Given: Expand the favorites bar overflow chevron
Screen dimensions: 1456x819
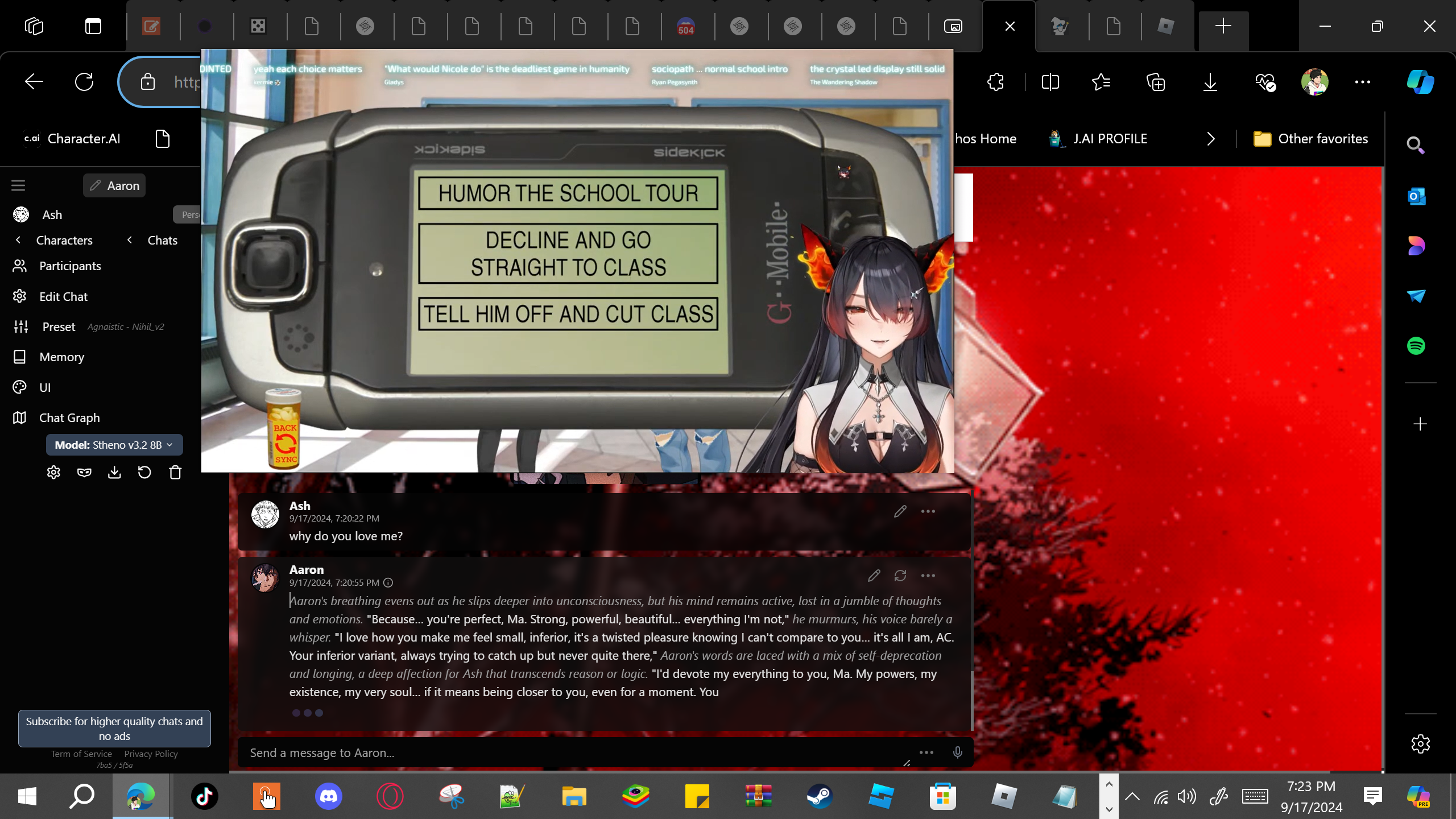Looking at the screenshot, I should click(1210, 139).
